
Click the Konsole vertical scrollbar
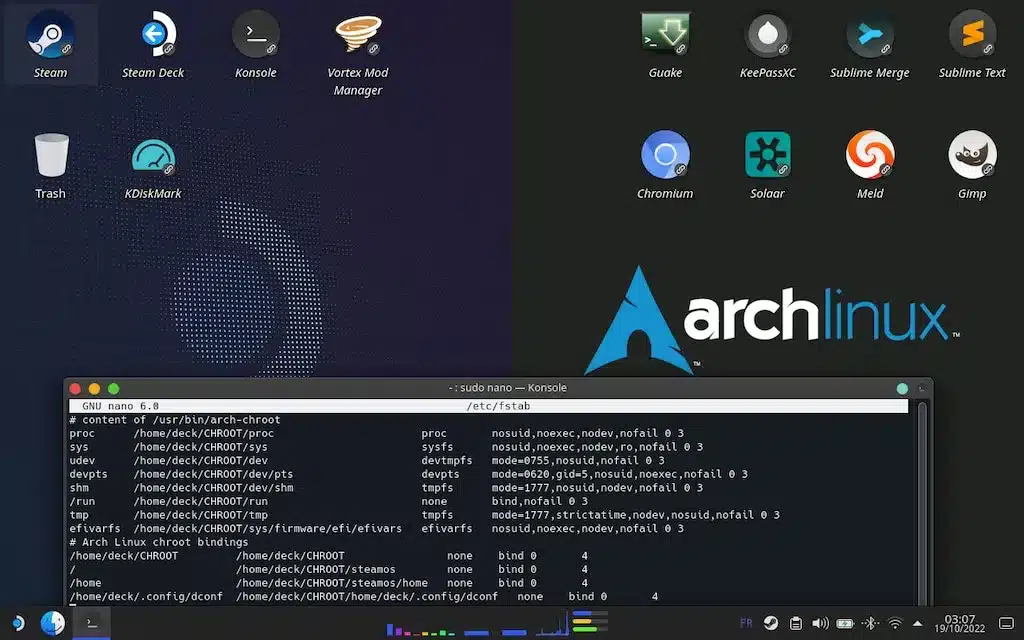(x=922, y=503)
